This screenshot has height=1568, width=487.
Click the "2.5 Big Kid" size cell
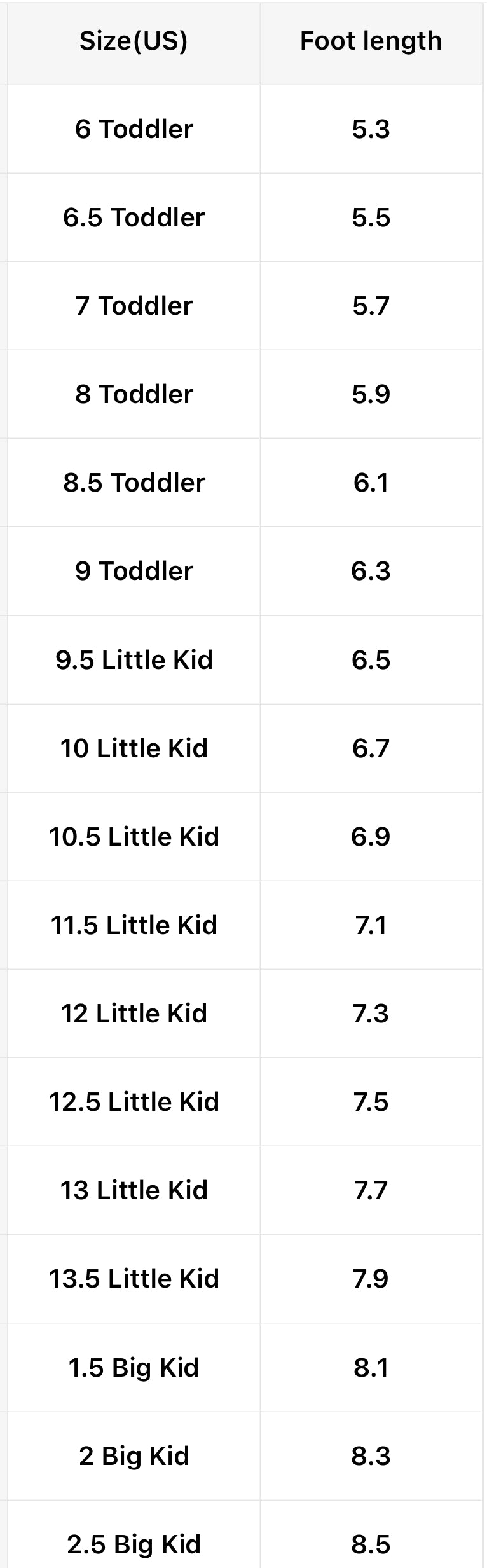[134, 1544]
